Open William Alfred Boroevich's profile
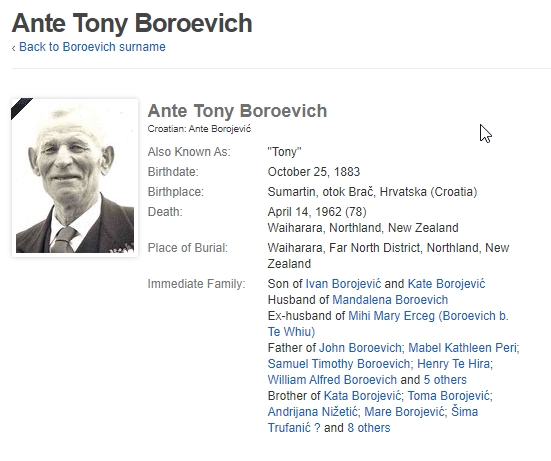 [332, 379]
